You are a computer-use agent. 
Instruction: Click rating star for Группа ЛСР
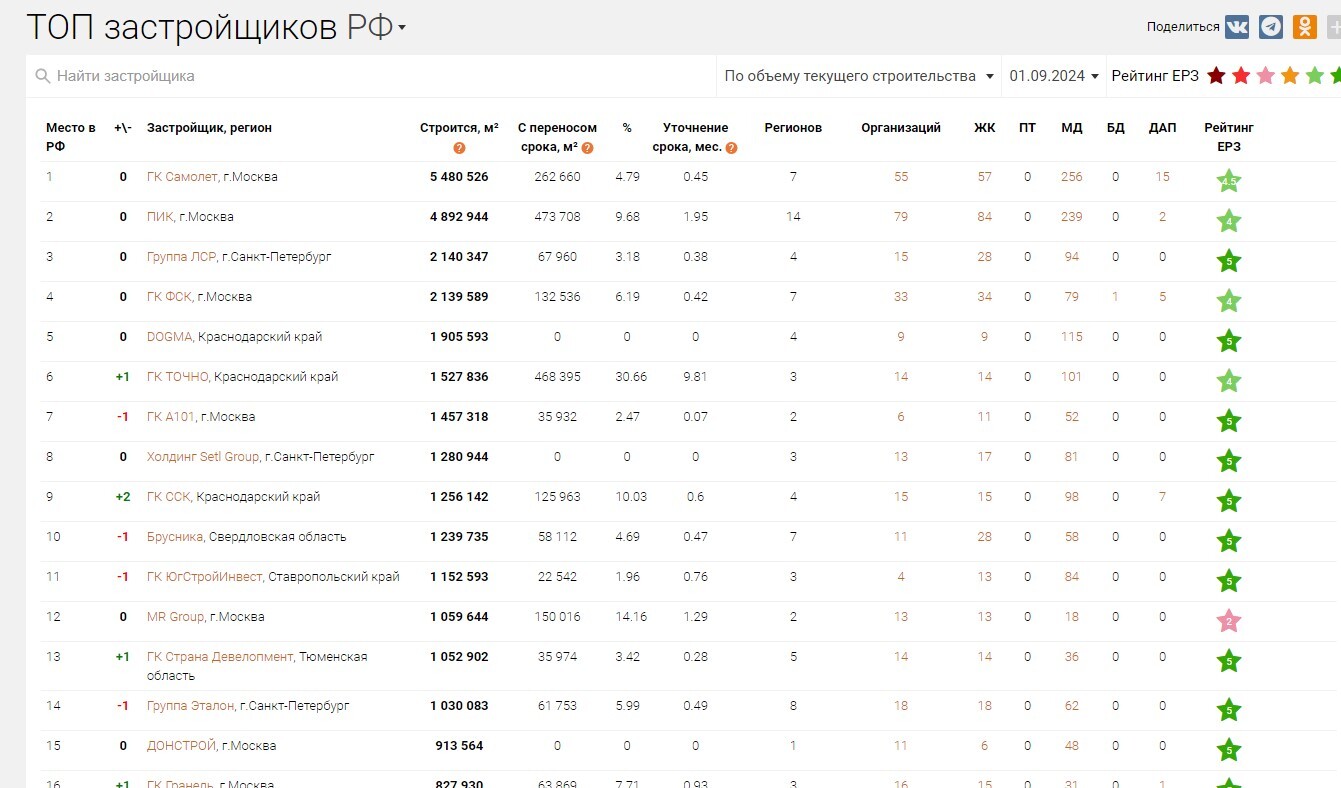(x=1229, y=261)
